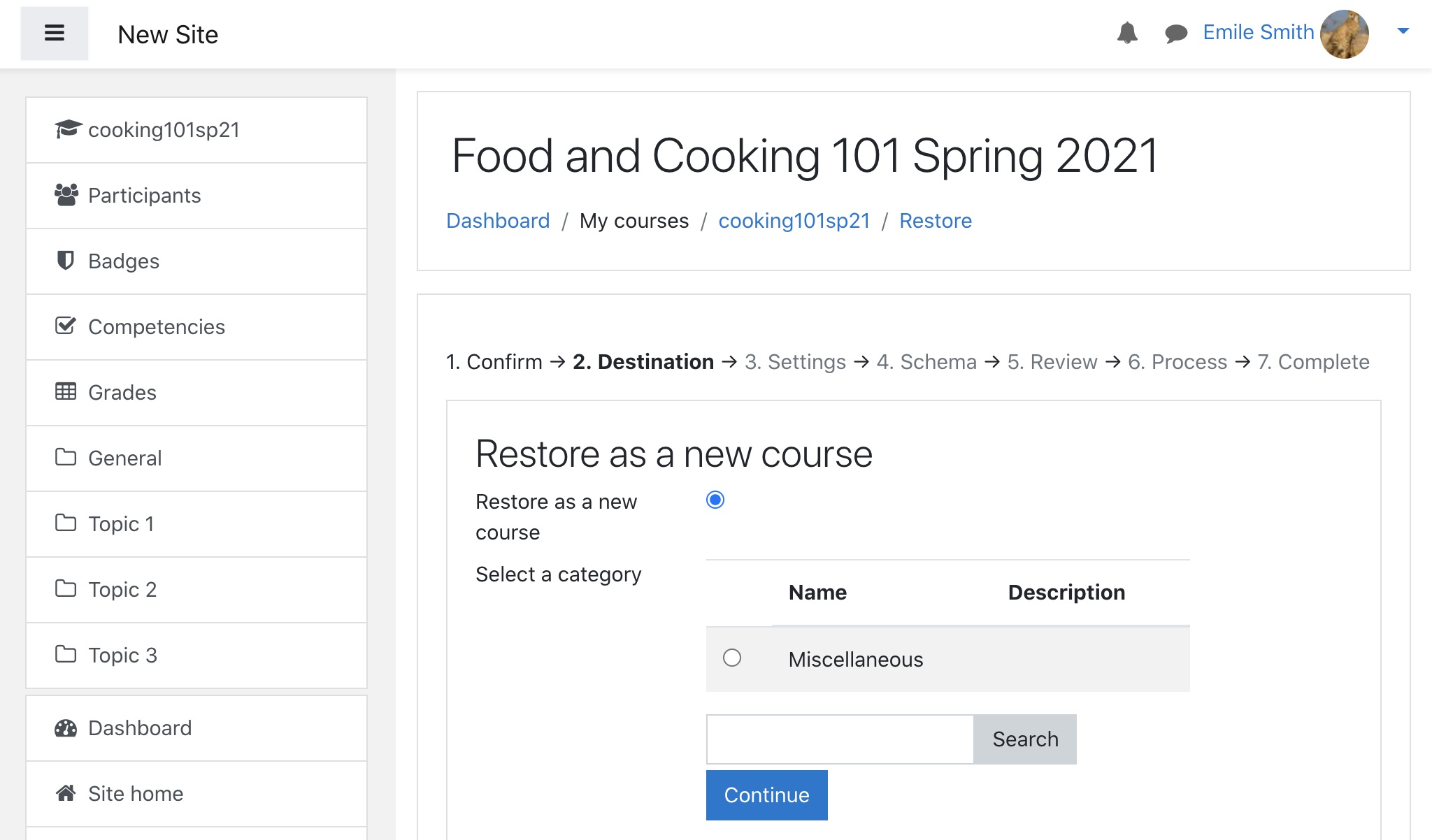Click the graduation cap course icon

(67, 129)
